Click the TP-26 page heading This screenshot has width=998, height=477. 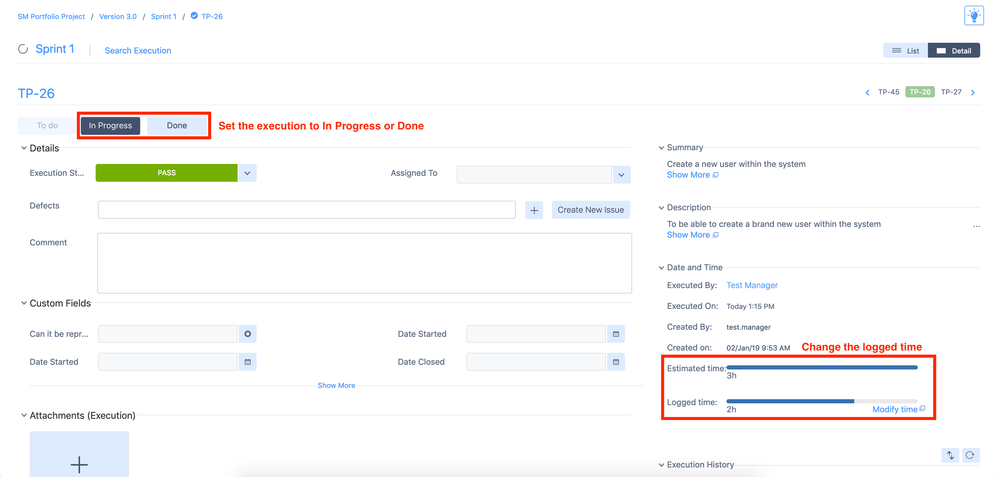(36, 94)
